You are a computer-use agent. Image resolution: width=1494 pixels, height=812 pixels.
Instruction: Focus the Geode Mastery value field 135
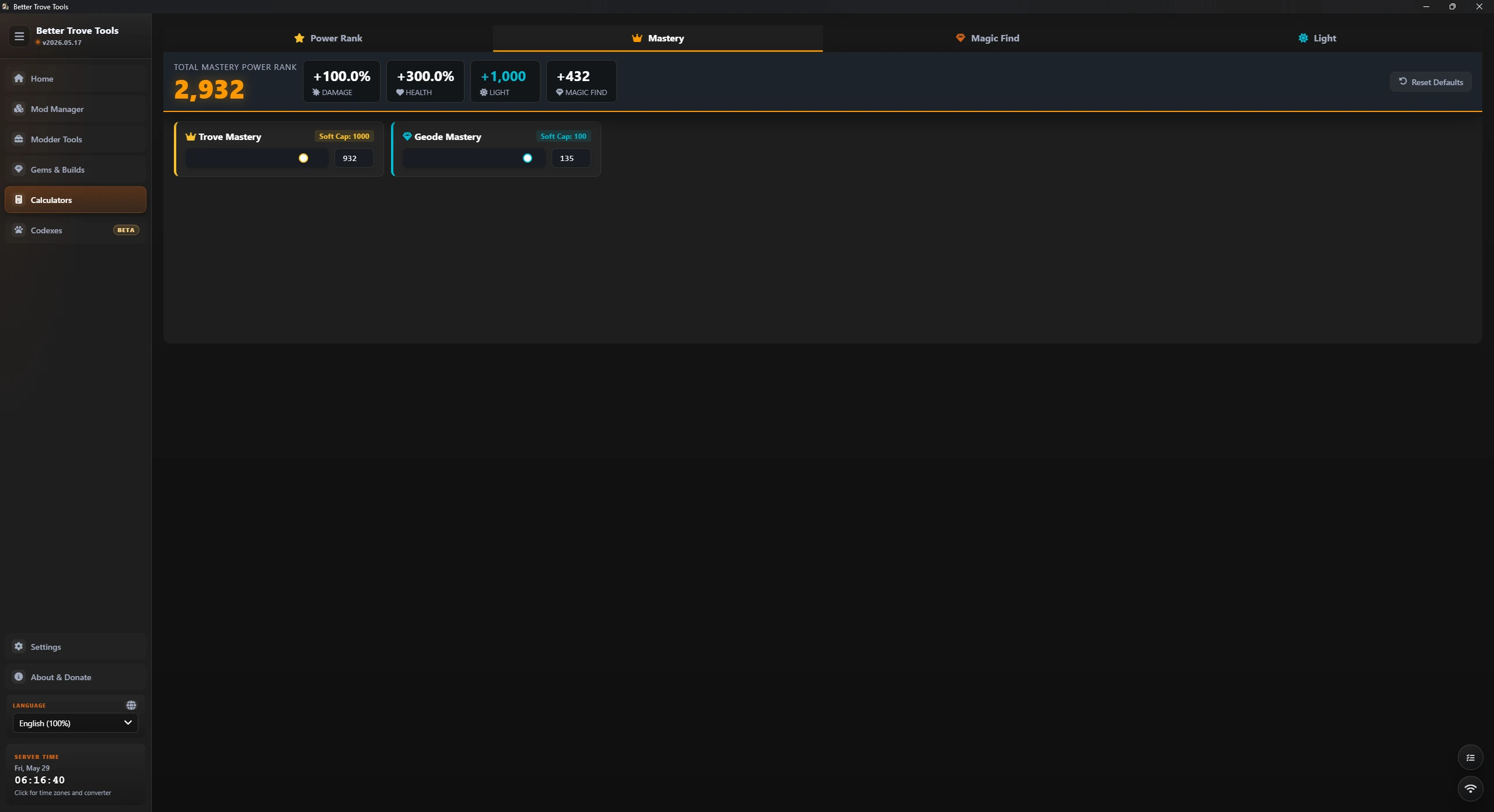click(x=571, y=158)
